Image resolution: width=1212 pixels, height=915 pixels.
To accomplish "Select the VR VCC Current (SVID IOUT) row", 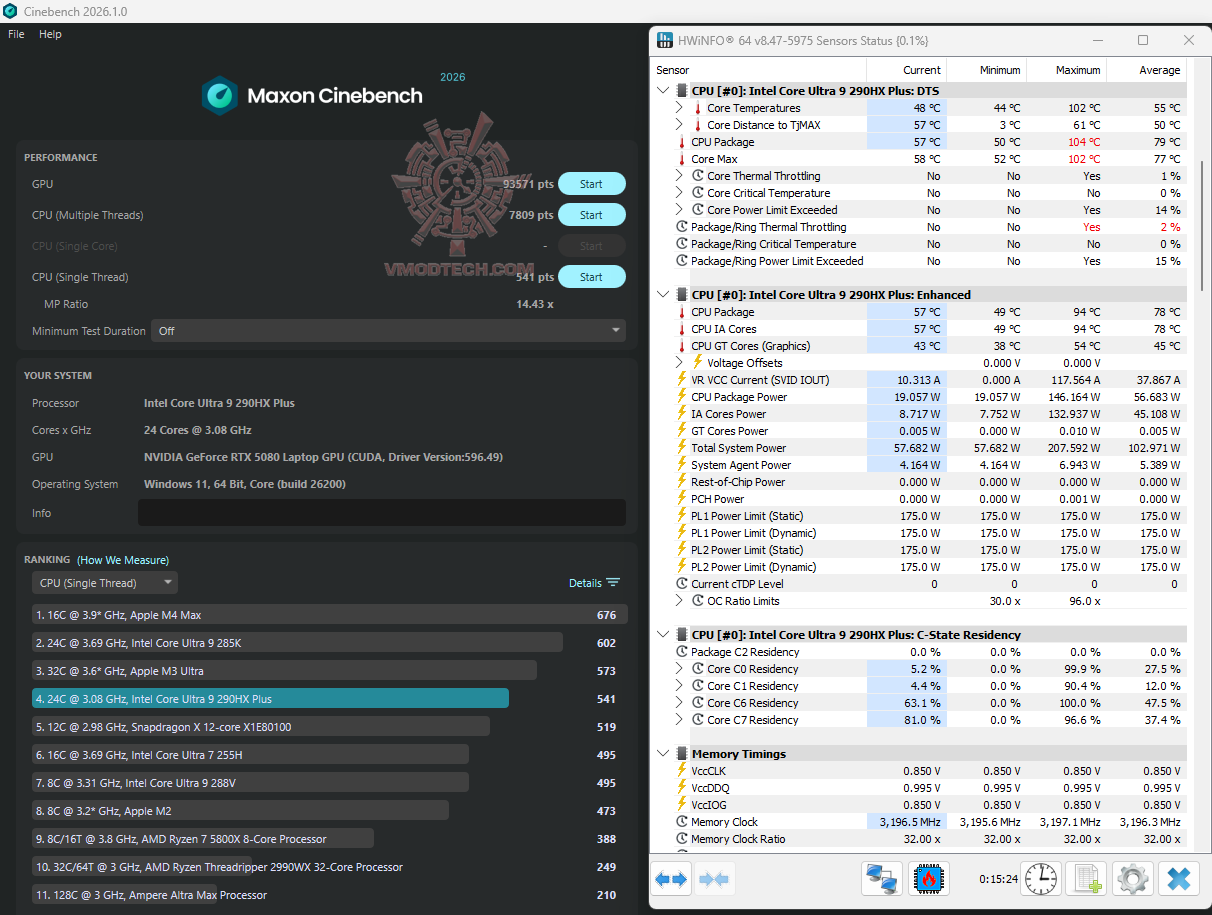I will [920, 380].
